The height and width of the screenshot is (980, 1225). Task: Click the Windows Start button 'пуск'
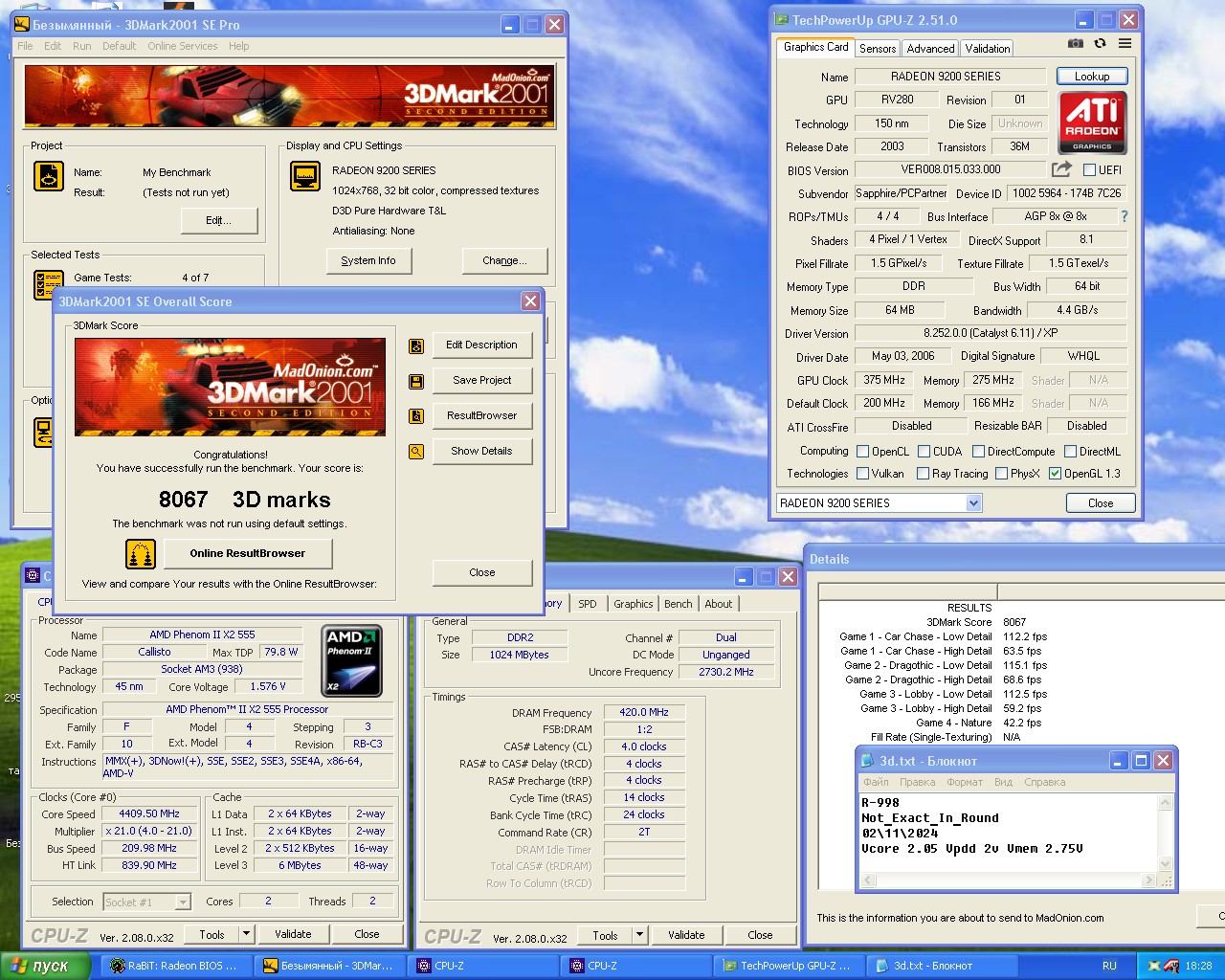tap(46, 966)
